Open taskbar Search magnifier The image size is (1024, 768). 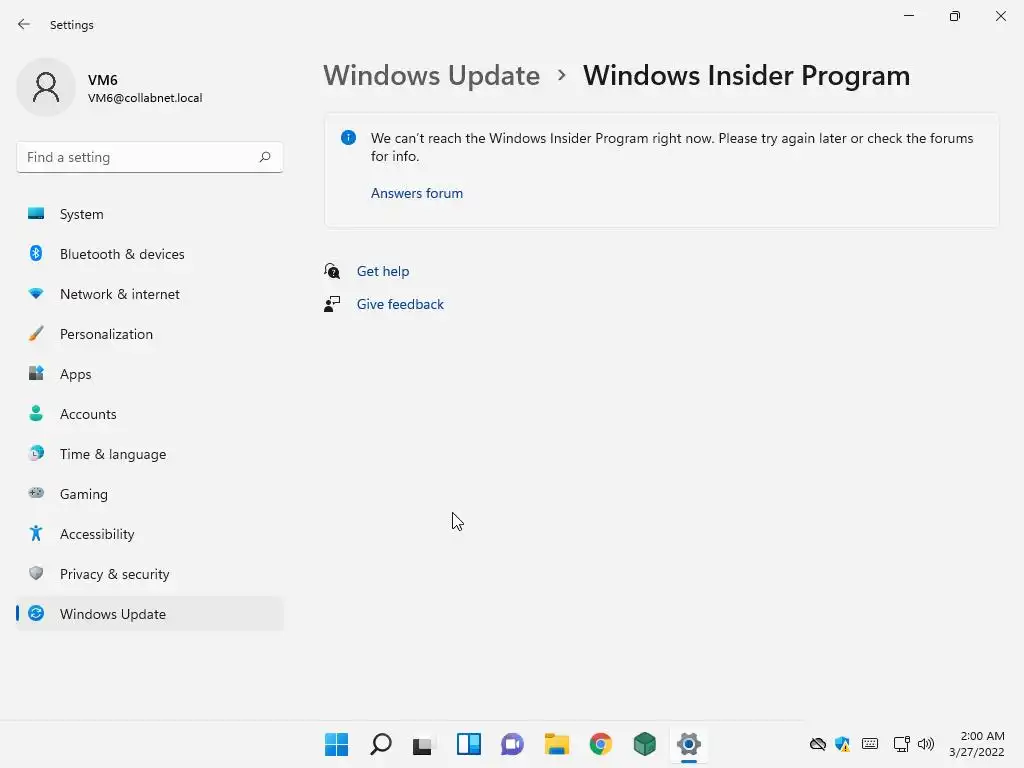pyautogui.click(x=381, y=744)
